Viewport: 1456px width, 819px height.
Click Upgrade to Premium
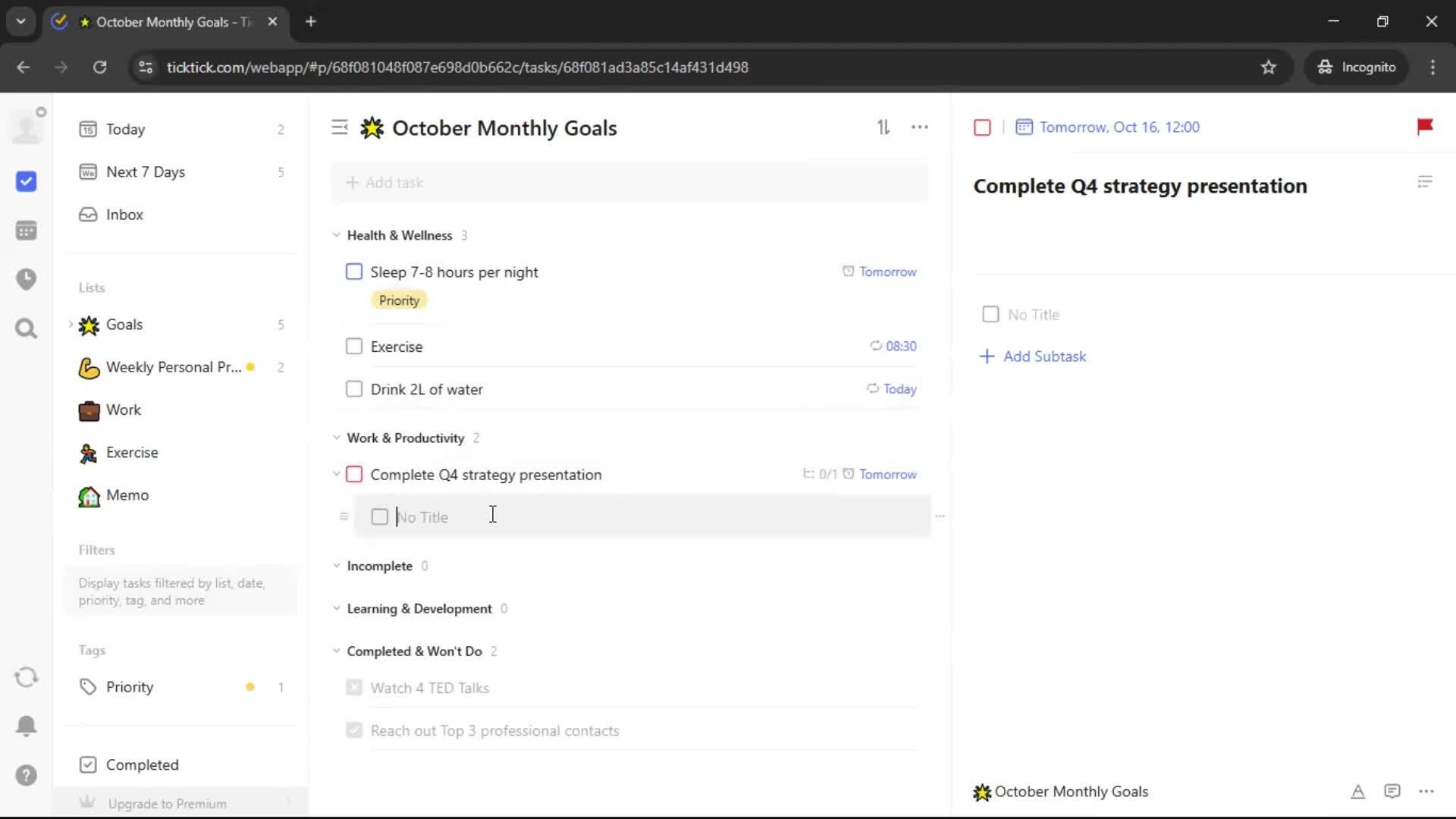tap(167, 803)
